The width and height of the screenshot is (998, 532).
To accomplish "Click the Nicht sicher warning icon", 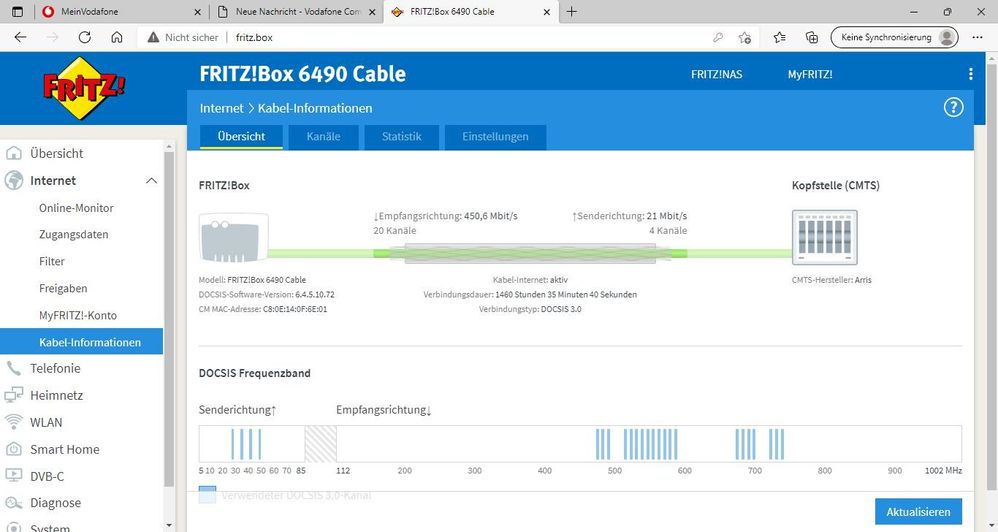I will point(153,38).
